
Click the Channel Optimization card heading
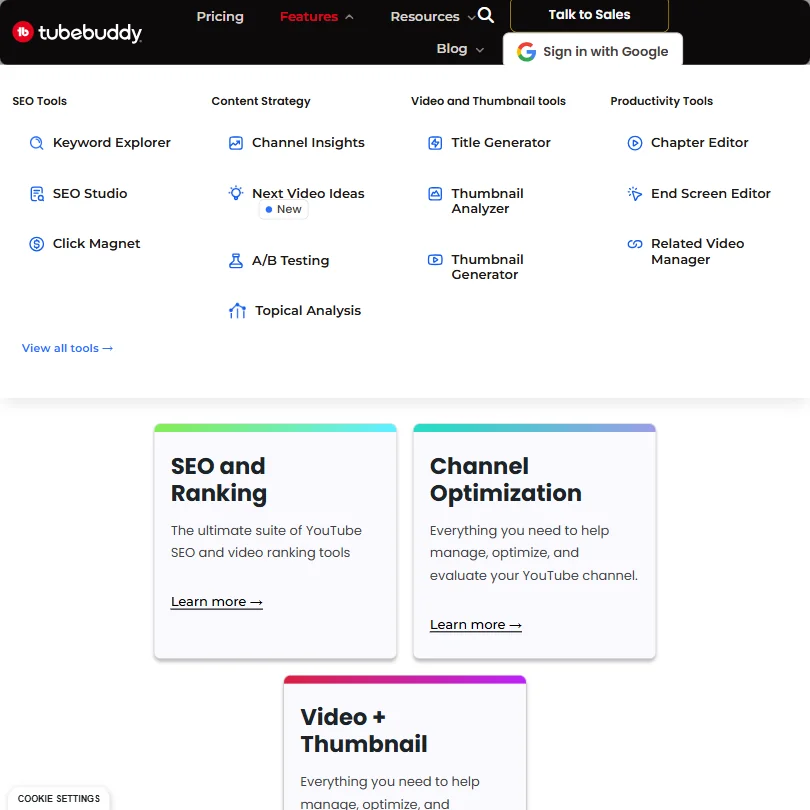[506, 479]
